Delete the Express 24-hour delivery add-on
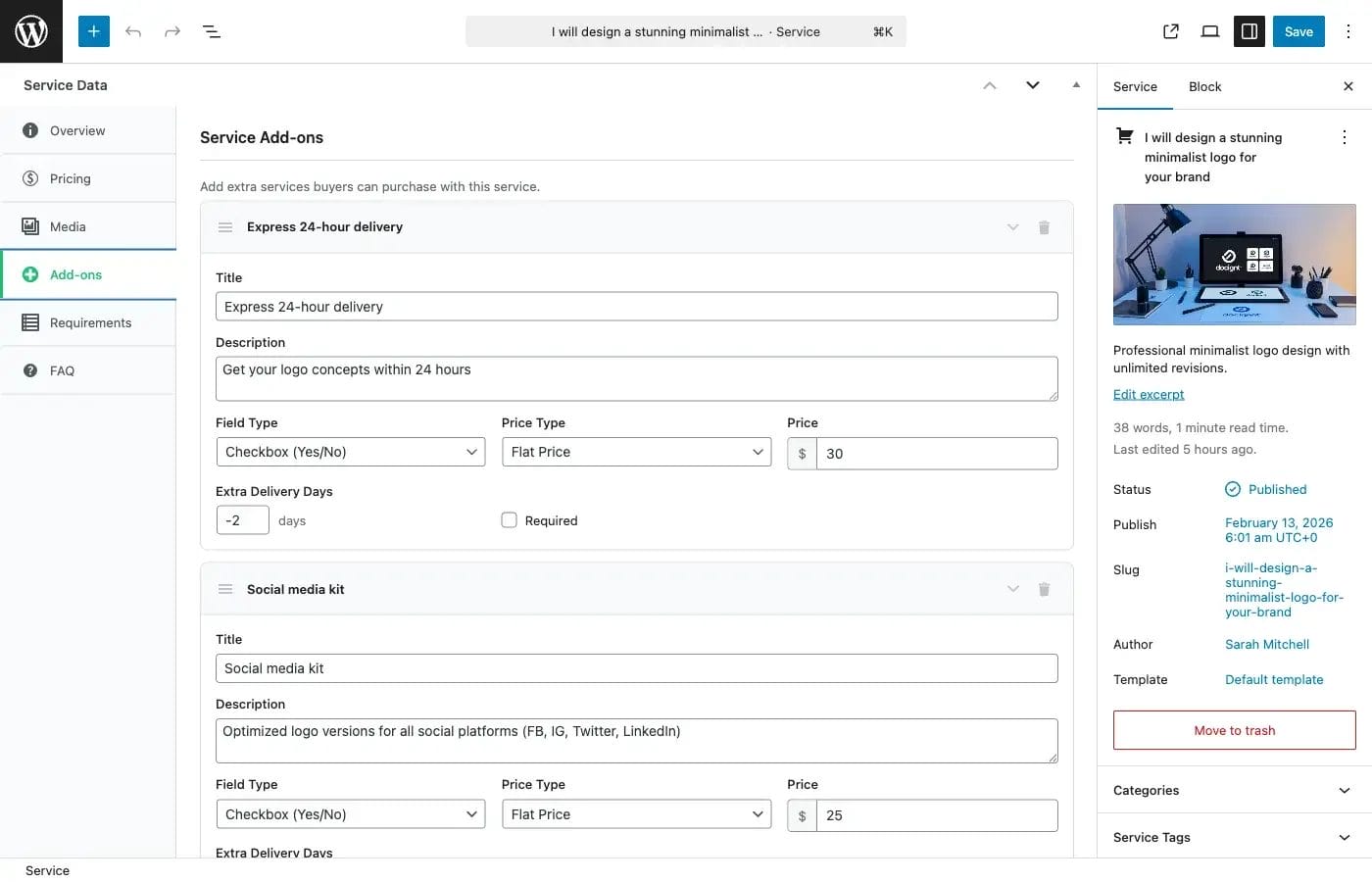The height and width of the screenshot is (882, 1372). (x=1044, y=226)
